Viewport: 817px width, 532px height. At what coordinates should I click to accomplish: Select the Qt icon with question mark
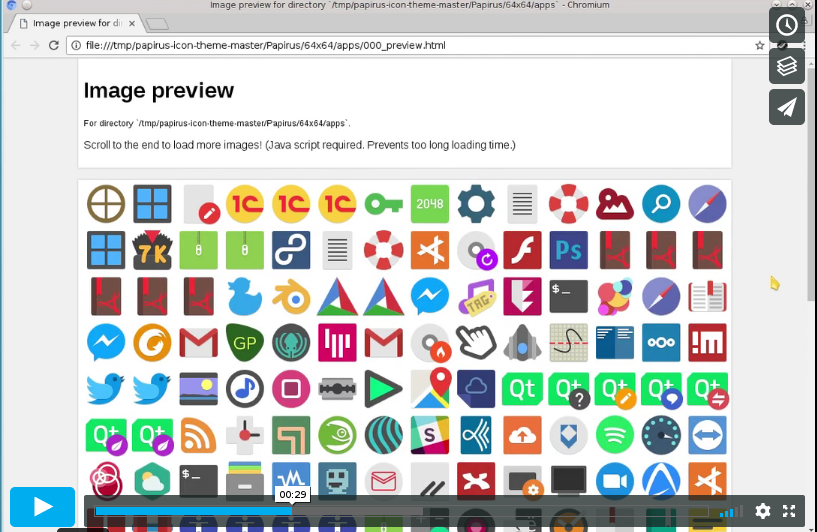570,390
